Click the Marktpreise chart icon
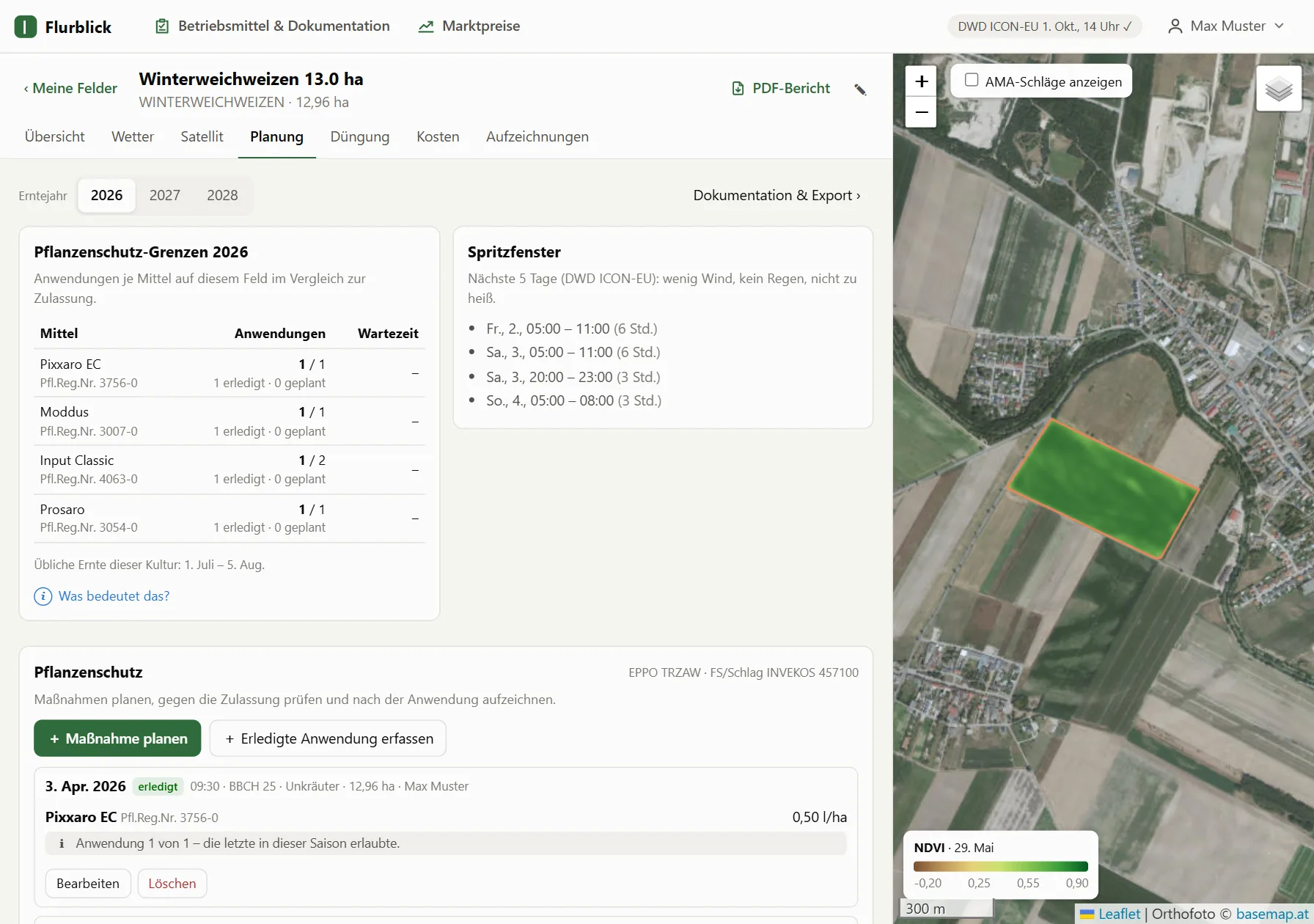This screenshot has width=1314, height=924. (426, 26)
